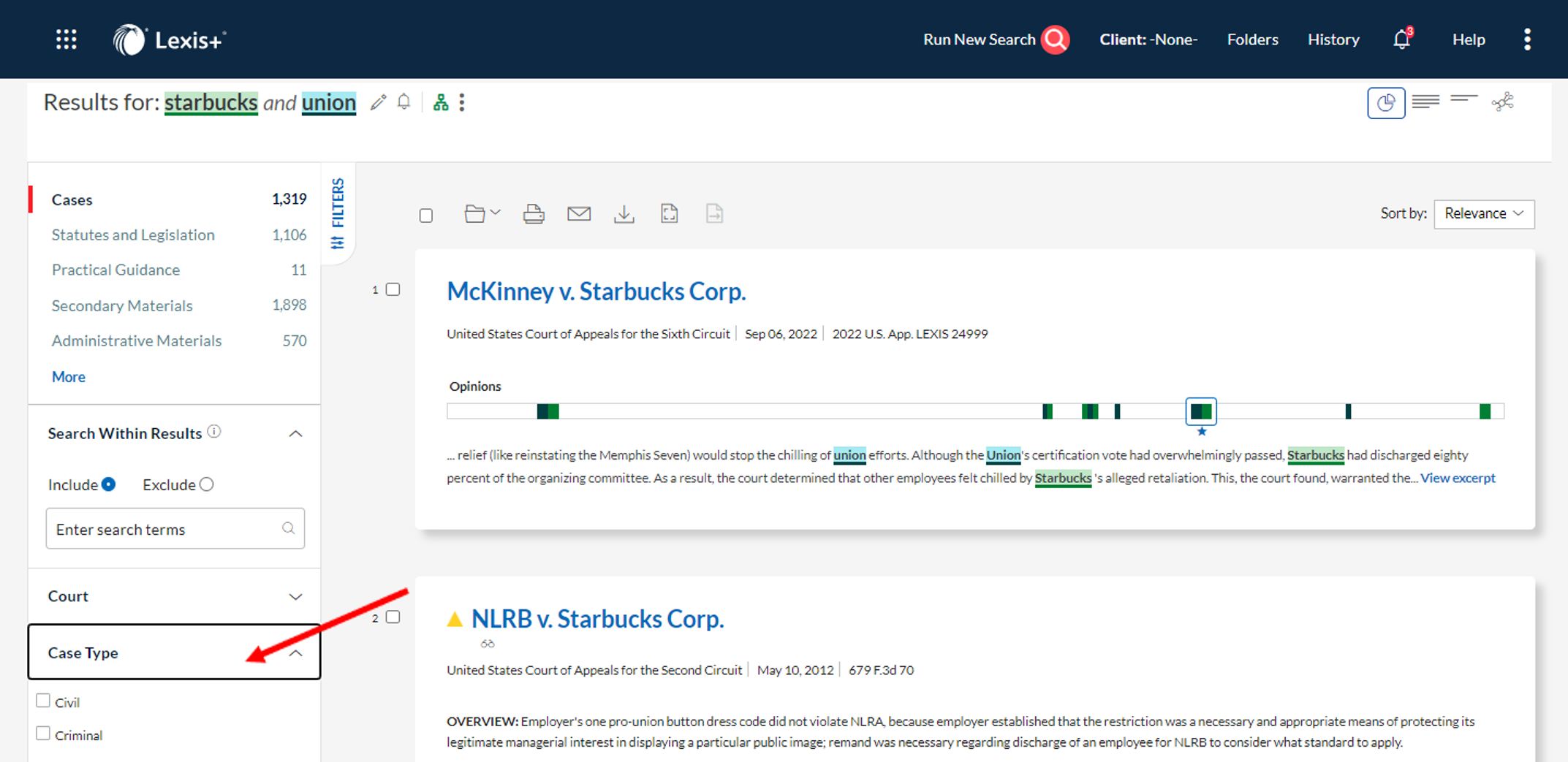Click the yellow Shepard's caution triangle
Viewport: 1568px width, 762px height.
[x=455, y=620]
